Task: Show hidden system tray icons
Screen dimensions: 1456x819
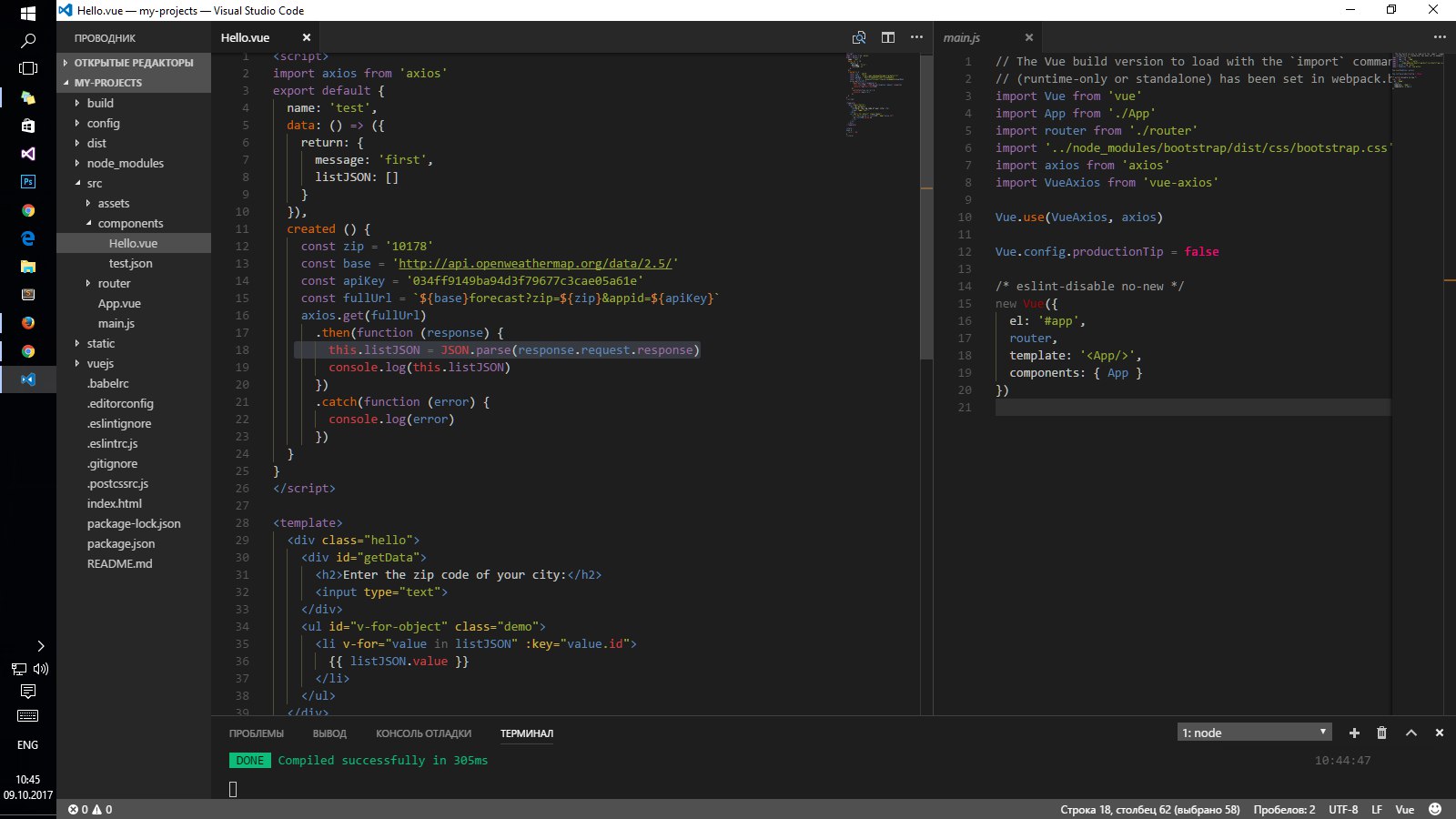Action: [x=40, y=646]
